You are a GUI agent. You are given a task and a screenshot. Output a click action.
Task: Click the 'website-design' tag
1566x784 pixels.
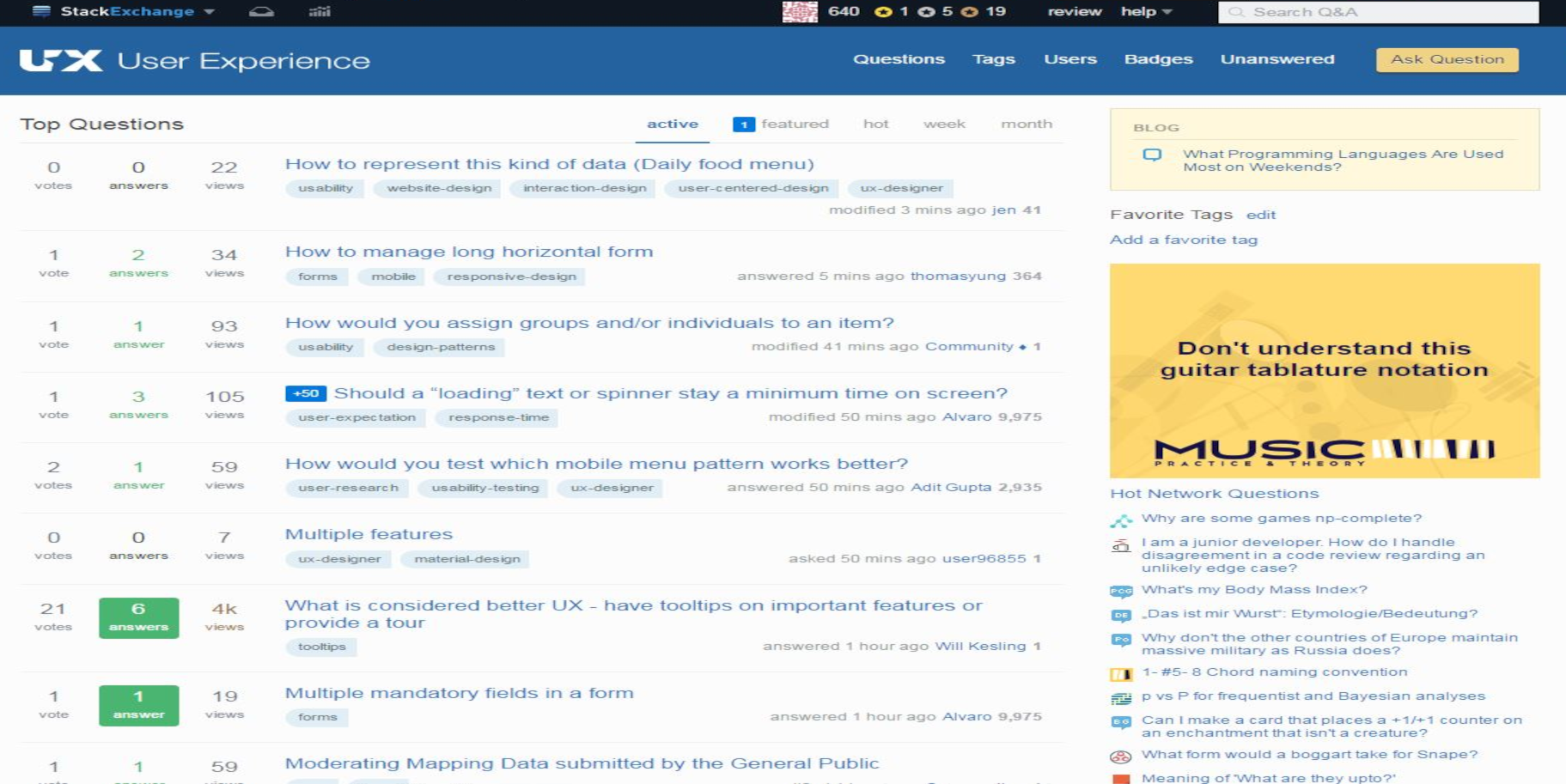pos(439,188)
